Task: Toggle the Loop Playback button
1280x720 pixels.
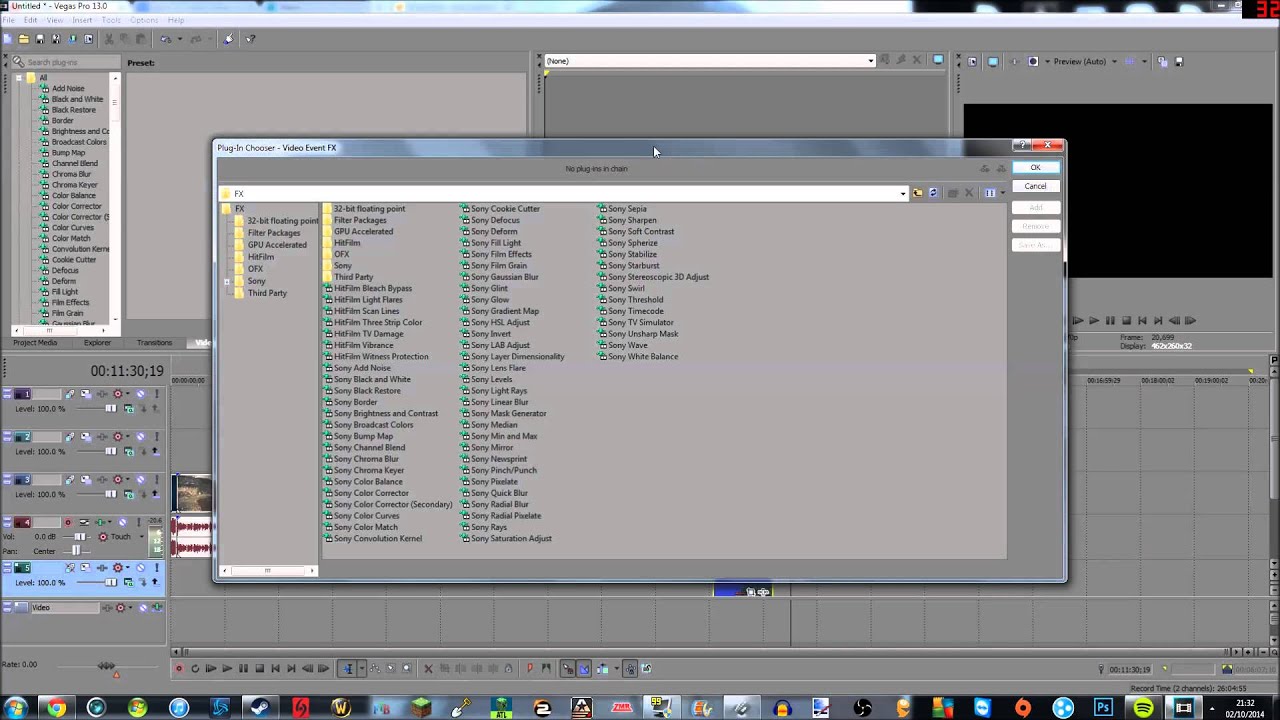Action: (195, 669)
